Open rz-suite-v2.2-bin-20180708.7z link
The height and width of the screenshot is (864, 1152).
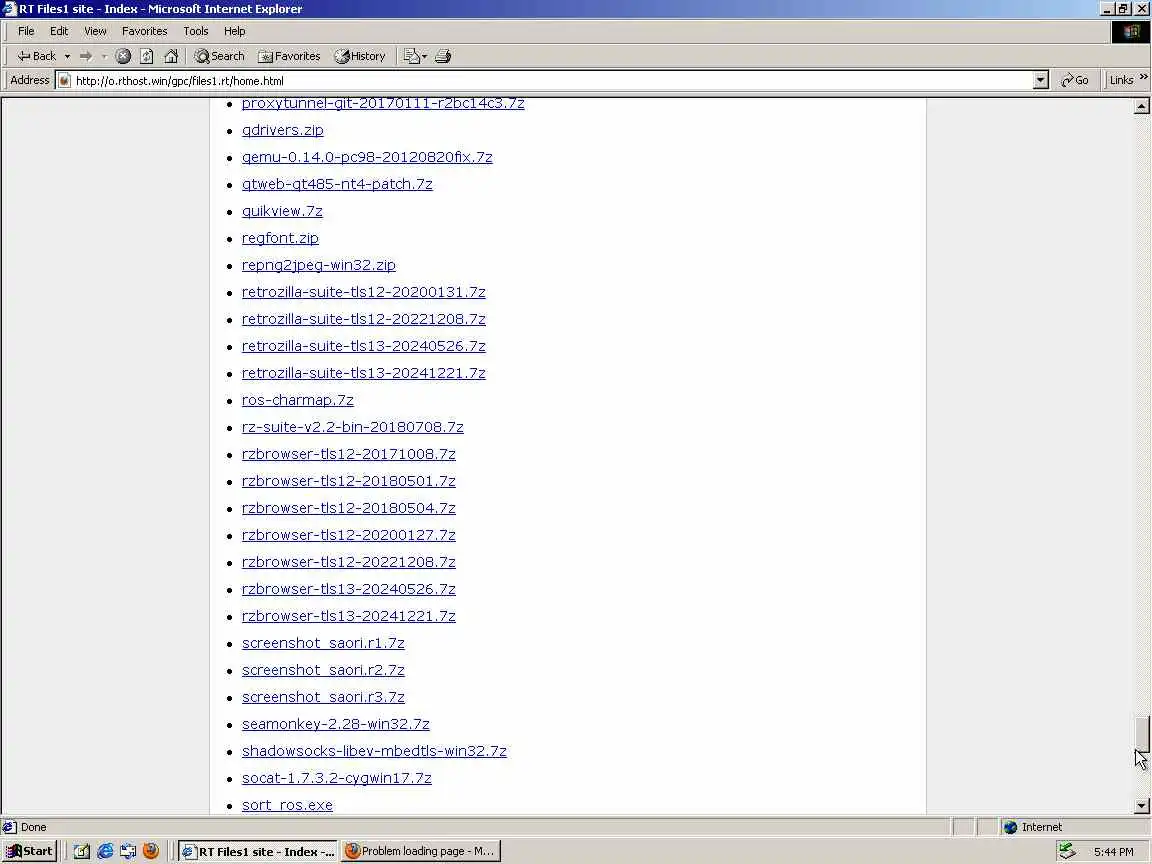click(x=353, y=427)
